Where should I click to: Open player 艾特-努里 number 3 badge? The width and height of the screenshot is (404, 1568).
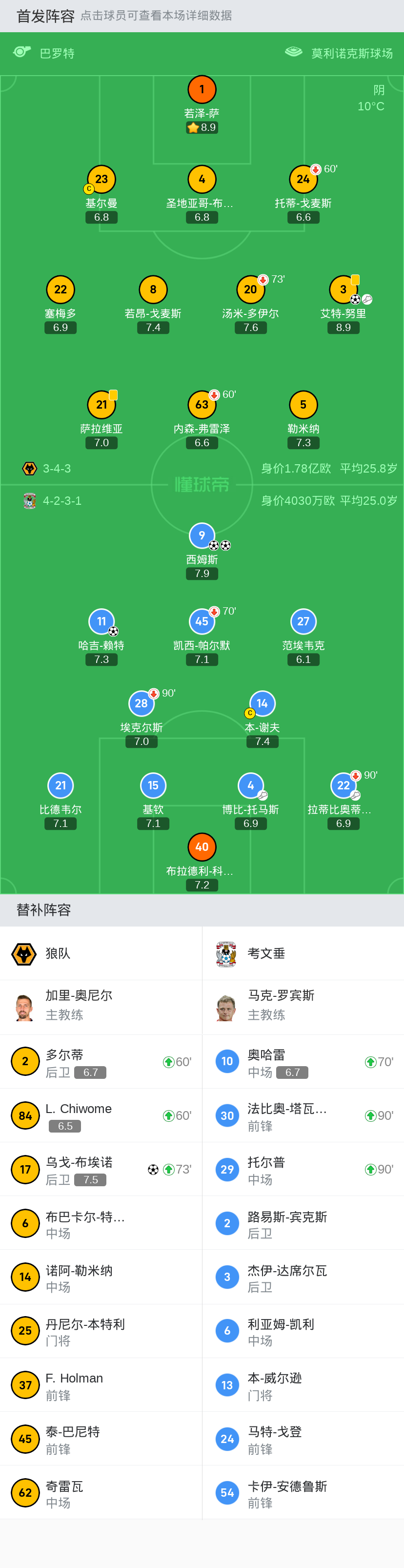click(x=343, y=290)
